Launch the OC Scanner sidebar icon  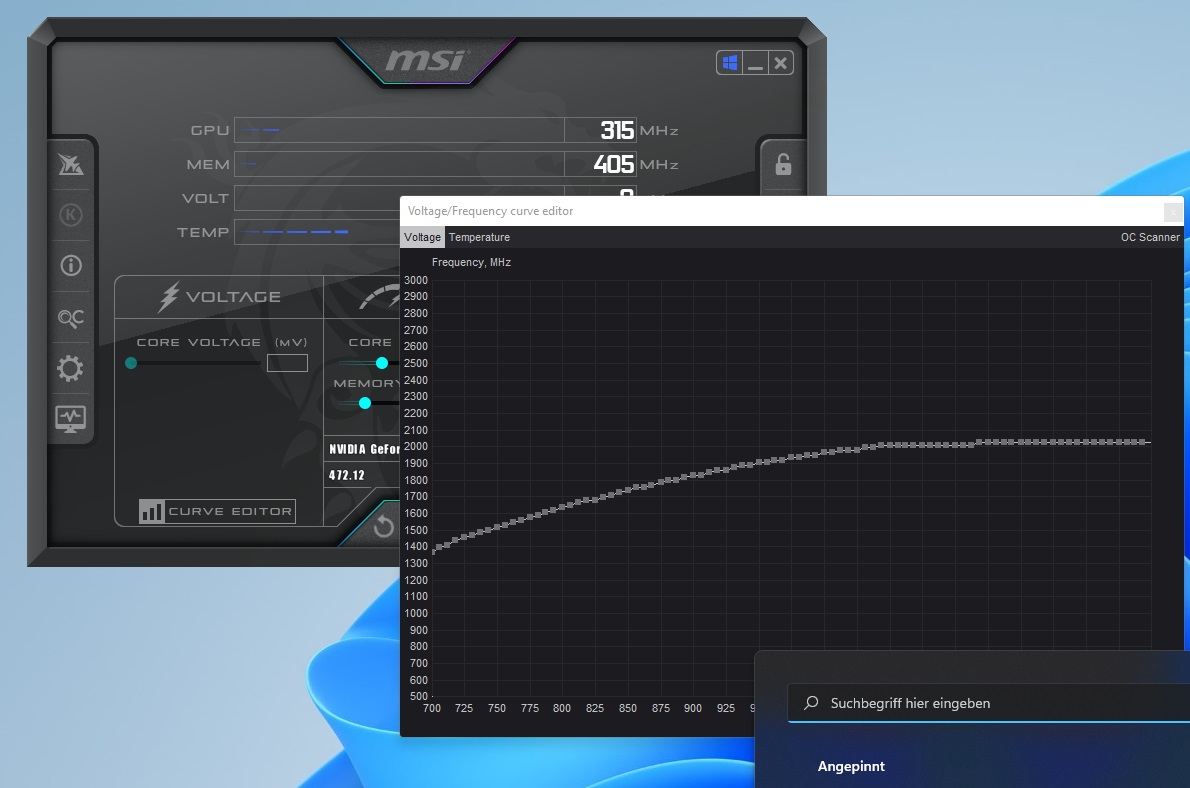71,318
